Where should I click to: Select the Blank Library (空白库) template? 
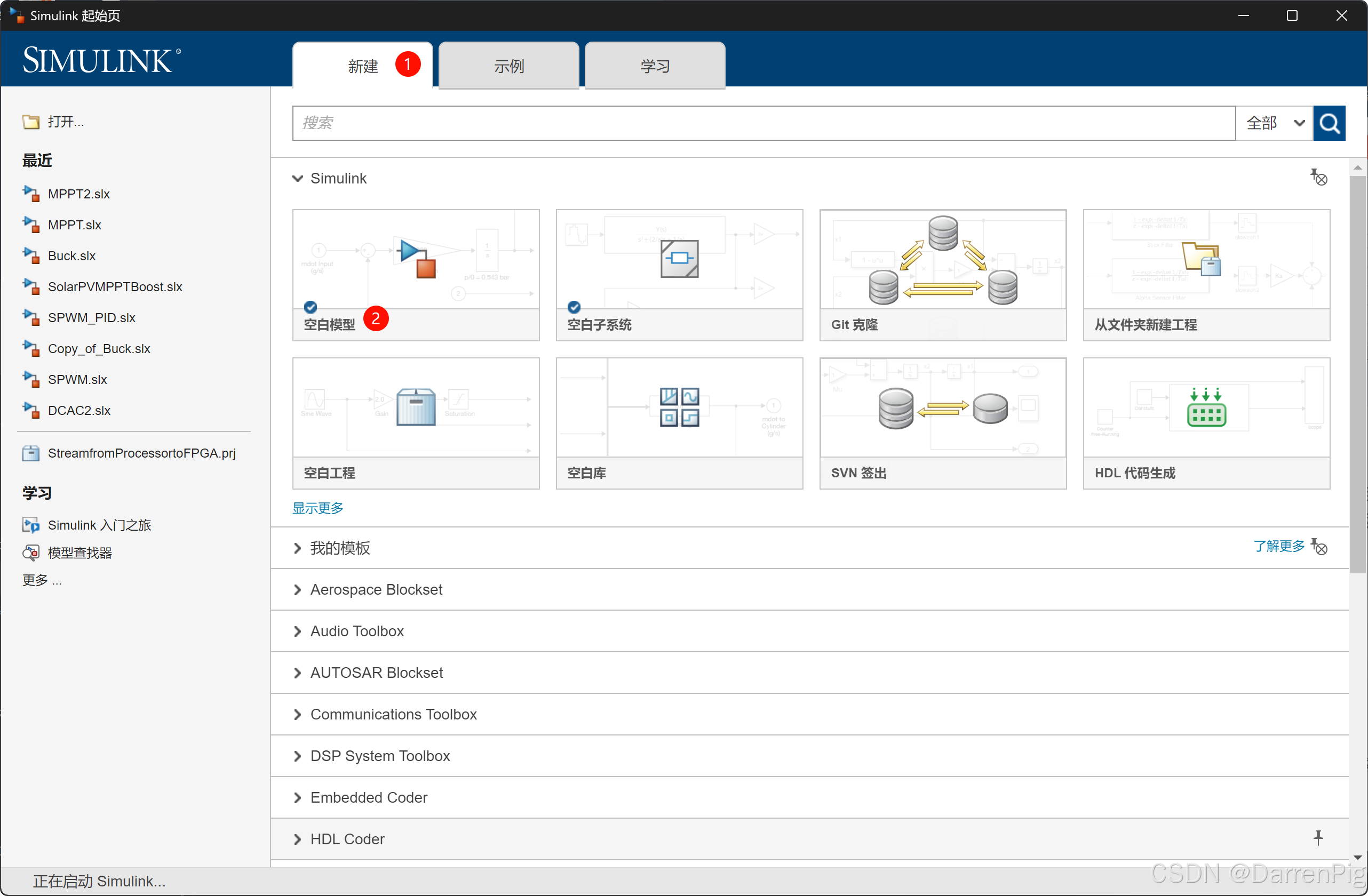pos(679,423)
